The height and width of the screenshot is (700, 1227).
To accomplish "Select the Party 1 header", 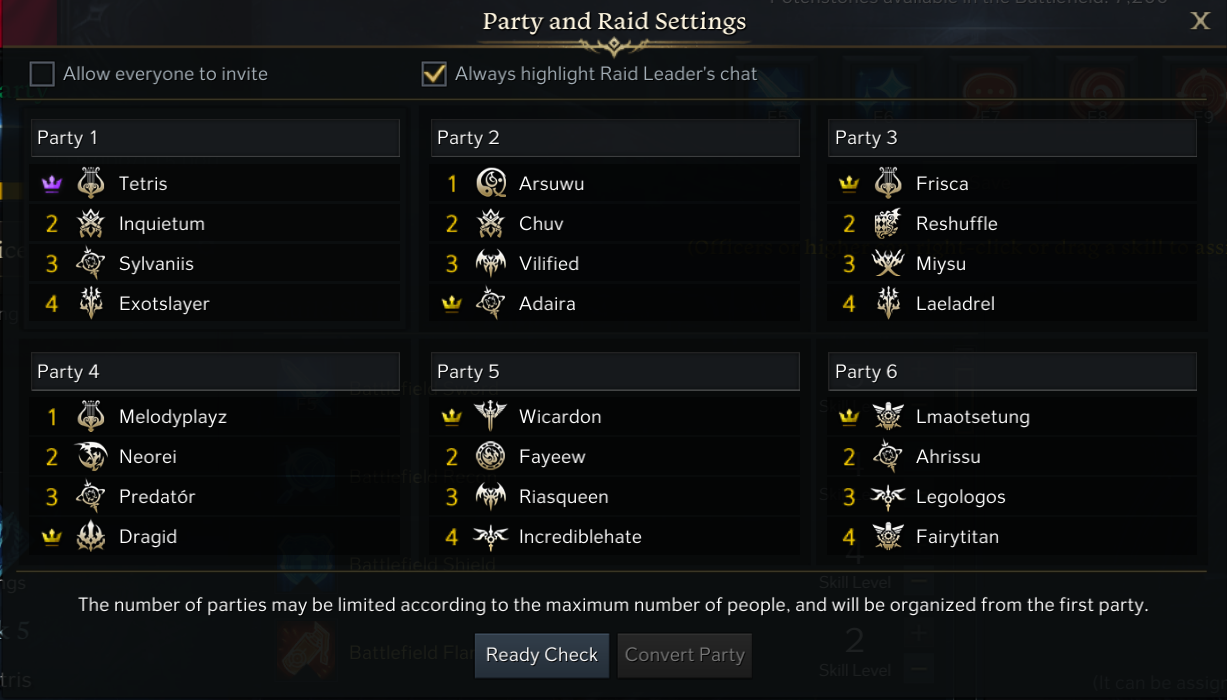I will tap(215, 138).
